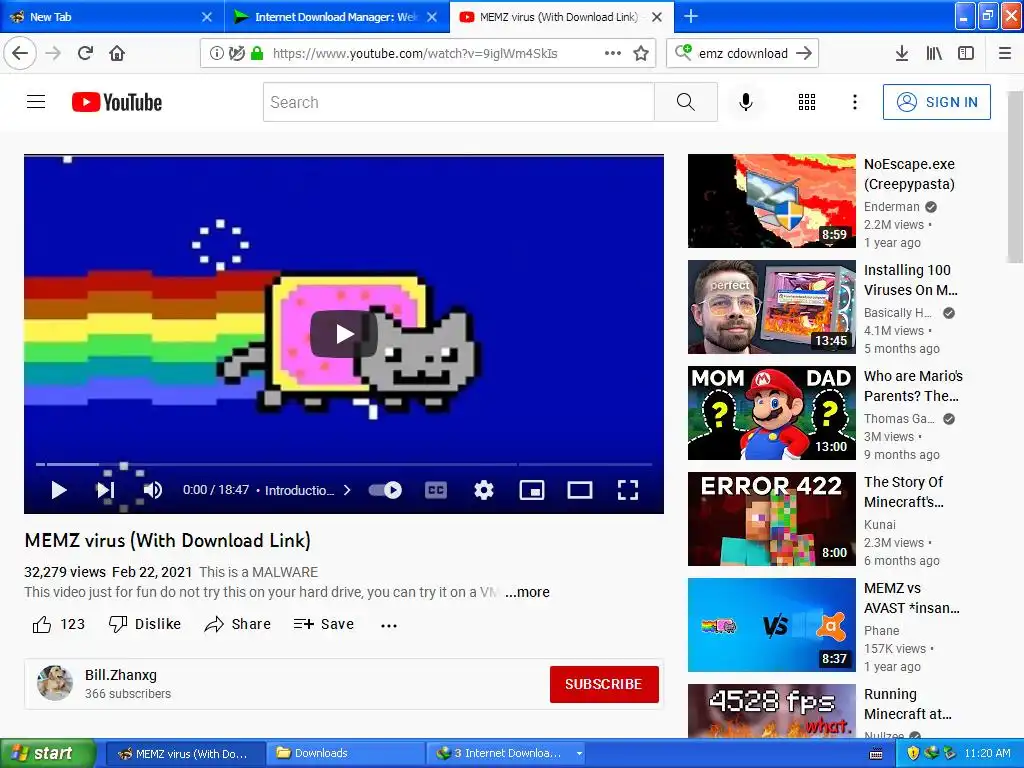
Task: Open Firefox downloads panel
Action: coord(901,53)
